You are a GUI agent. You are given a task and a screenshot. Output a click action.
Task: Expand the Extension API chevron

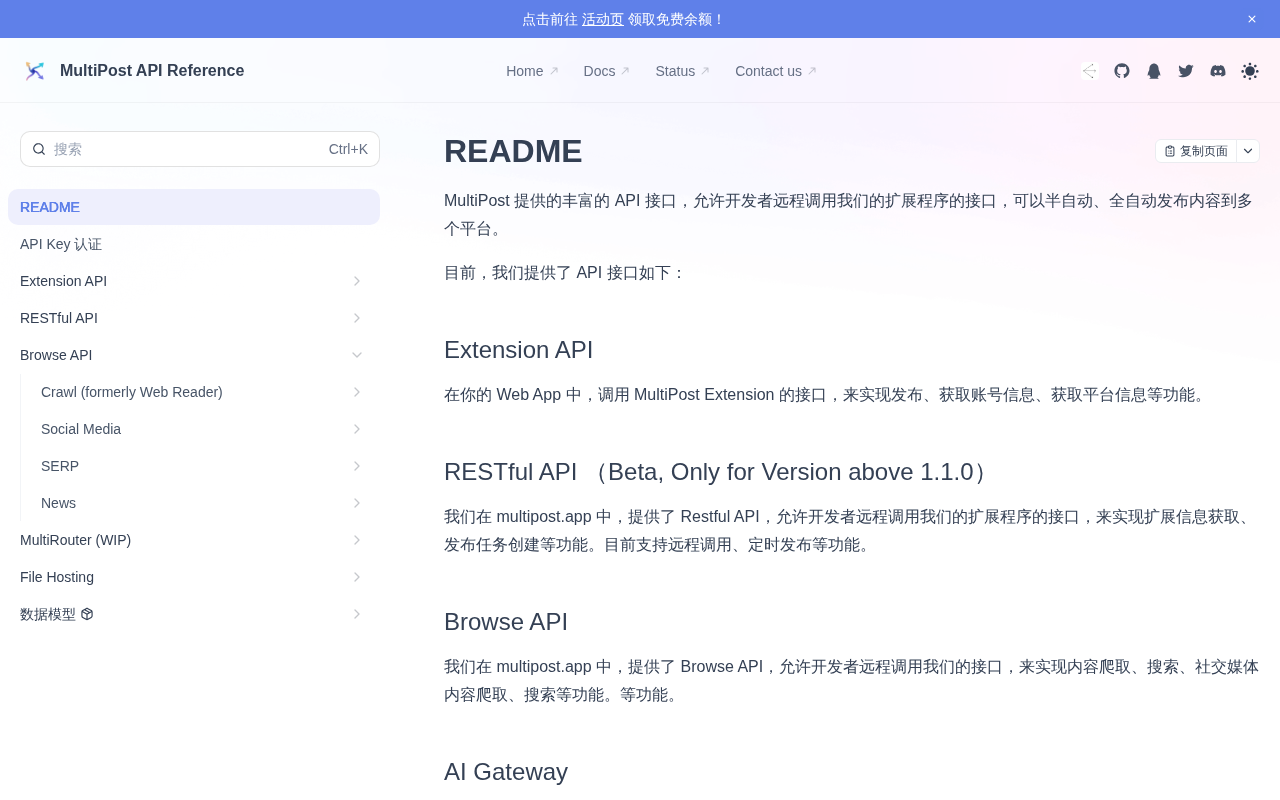point(357,281)
